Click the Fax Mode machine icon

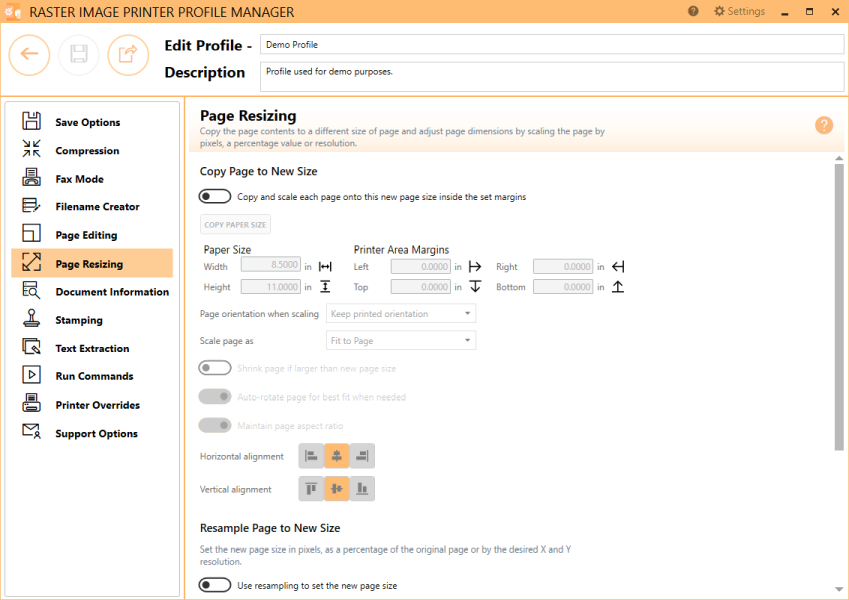coord(31,177)
